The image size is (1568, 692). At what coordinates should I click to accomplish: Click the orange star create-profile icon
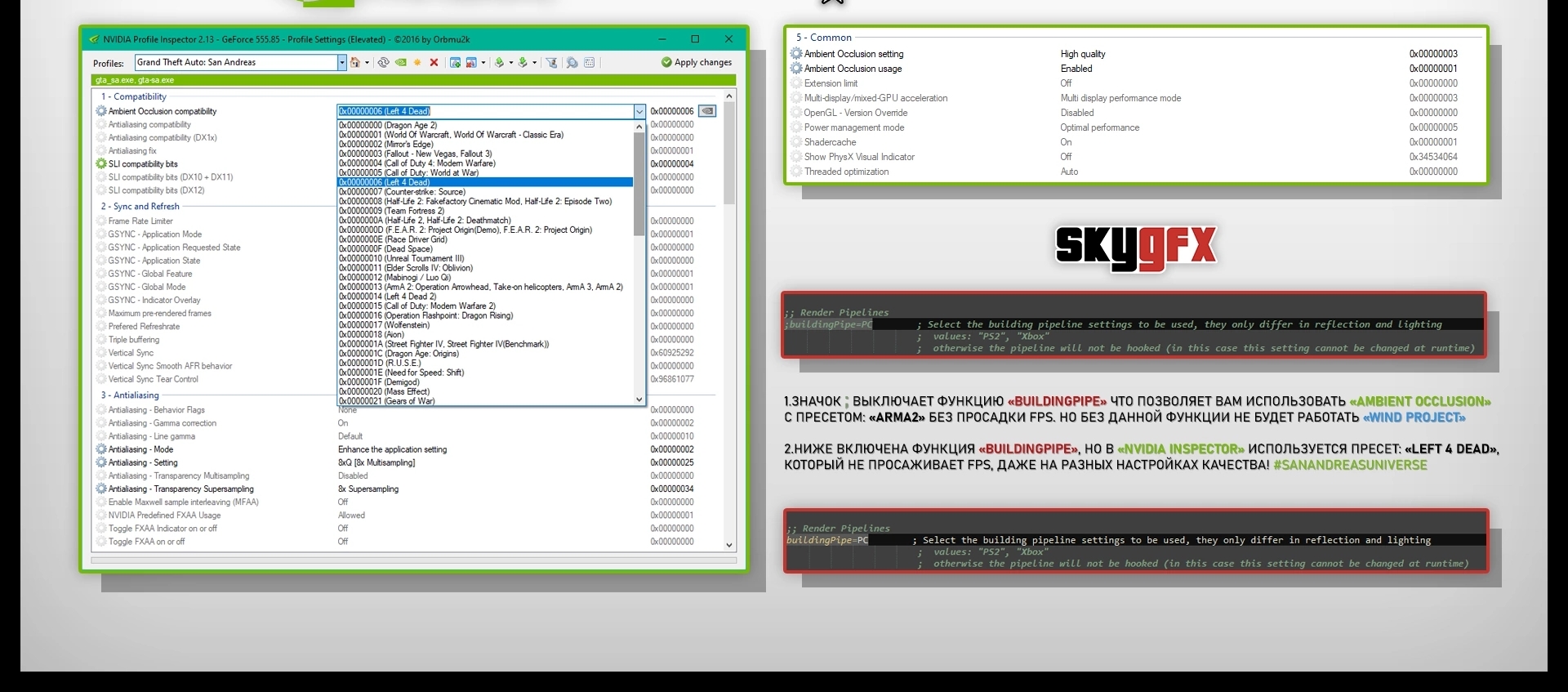417,62
